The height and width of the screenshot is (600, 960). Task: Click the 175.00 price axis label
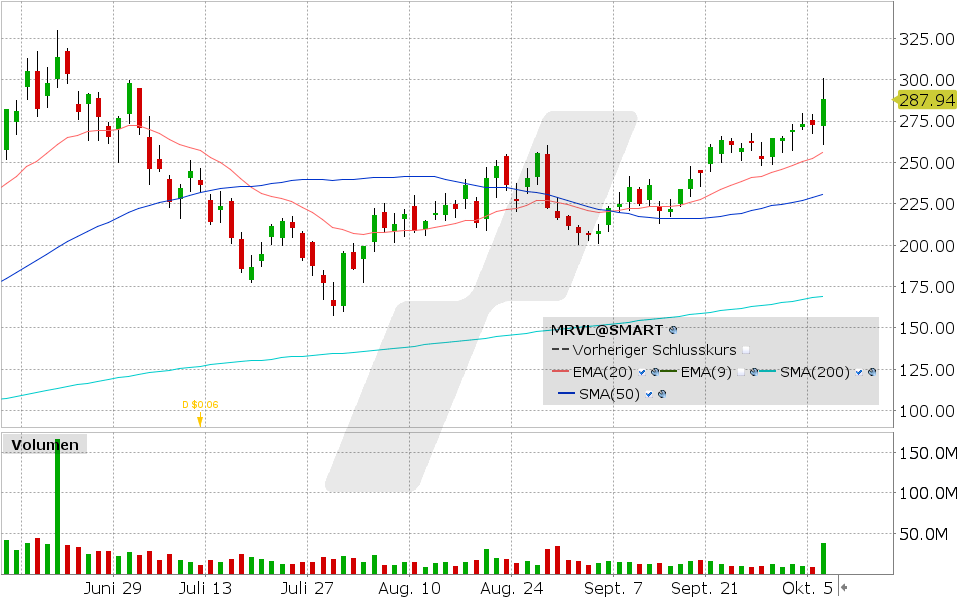pyautogui.click(x=926, y=287)
